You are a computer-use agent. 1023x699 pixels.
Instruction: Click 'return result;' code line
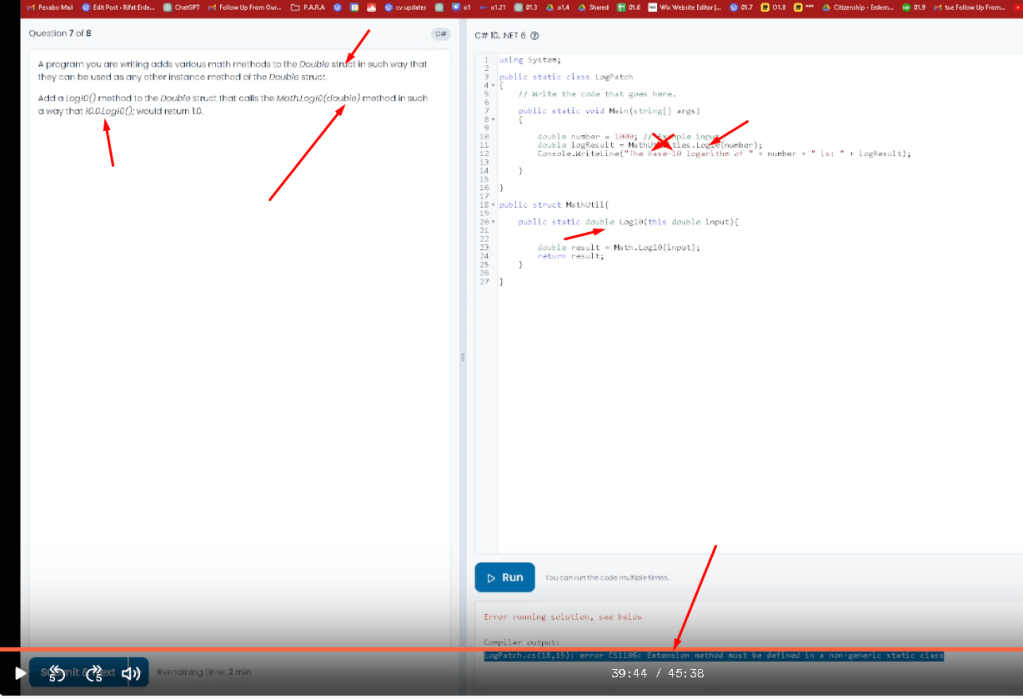tap(571, 256)
